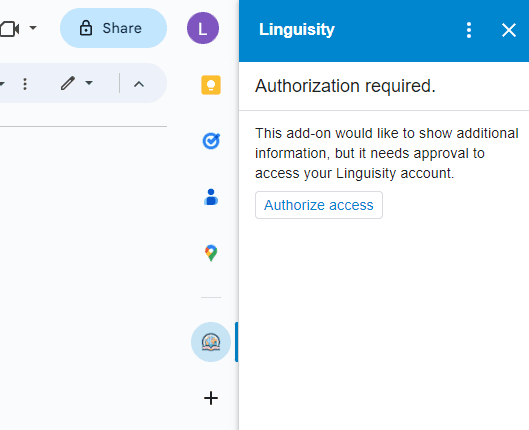
Task: Open the Linguisity panel three-dot menu
Action: (469, 30)
